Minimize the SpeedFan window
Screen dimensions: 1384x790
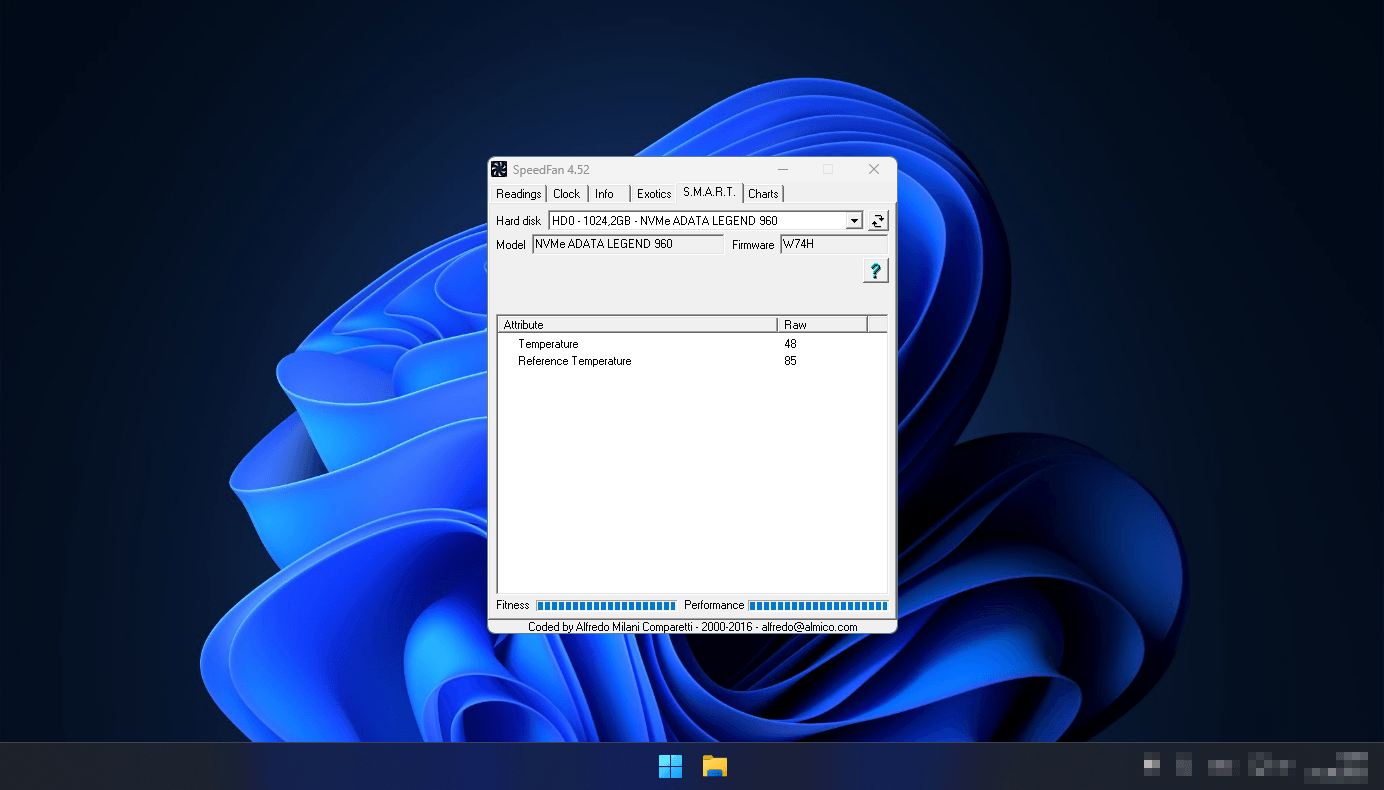(x=783, y=170)
